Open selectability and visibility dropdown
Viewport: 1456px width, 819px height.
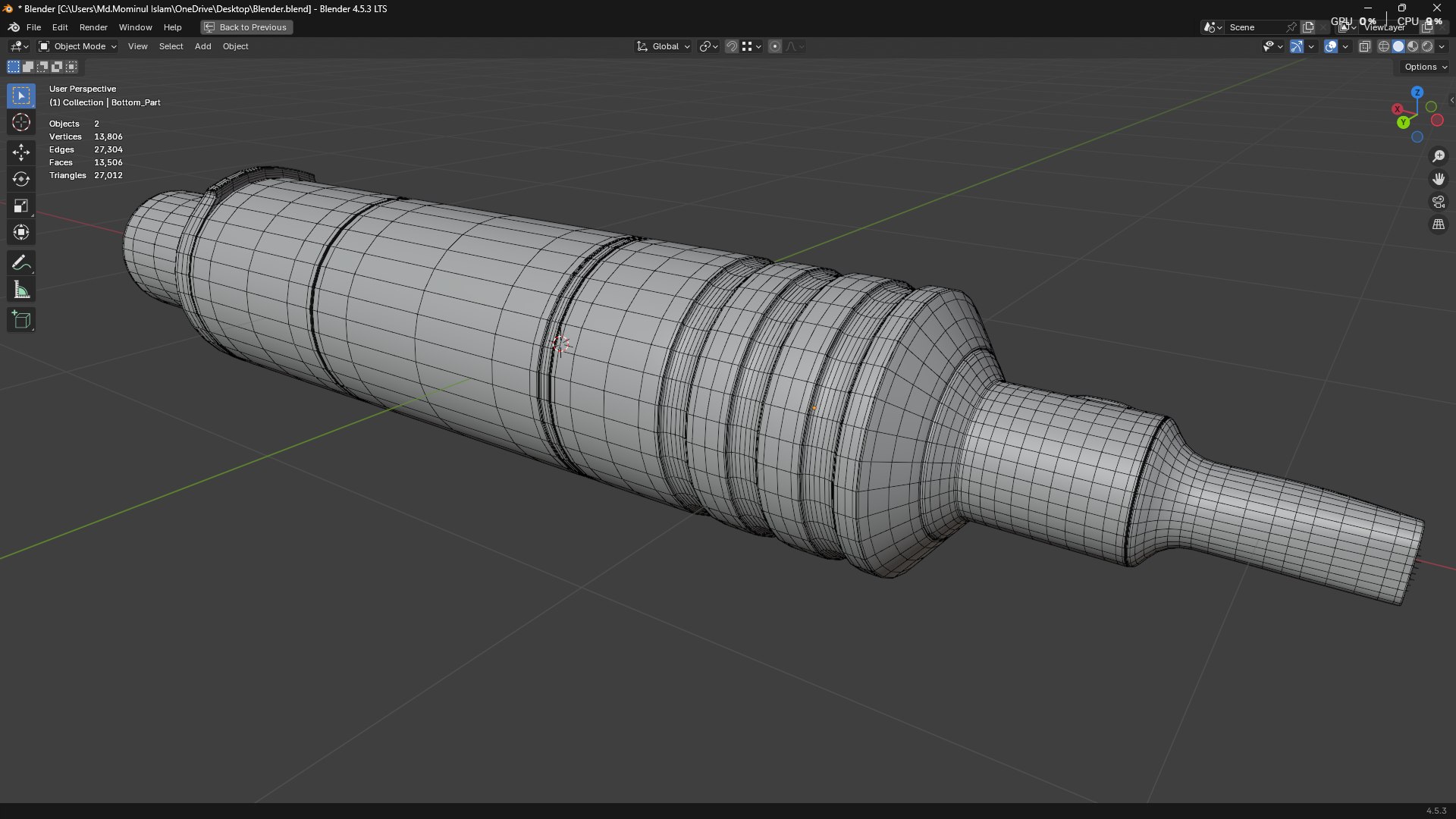pos(1272,46)
